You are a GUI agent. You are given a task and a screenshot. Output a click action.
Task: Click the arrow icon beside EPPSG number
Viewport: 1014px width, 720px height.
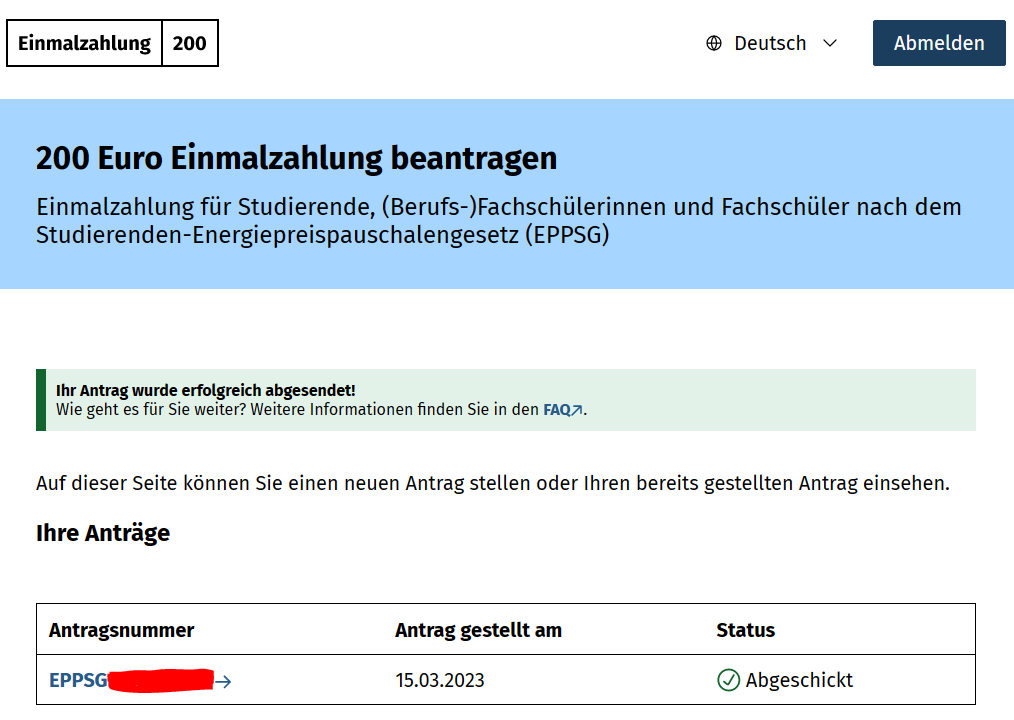coord(223,682)
